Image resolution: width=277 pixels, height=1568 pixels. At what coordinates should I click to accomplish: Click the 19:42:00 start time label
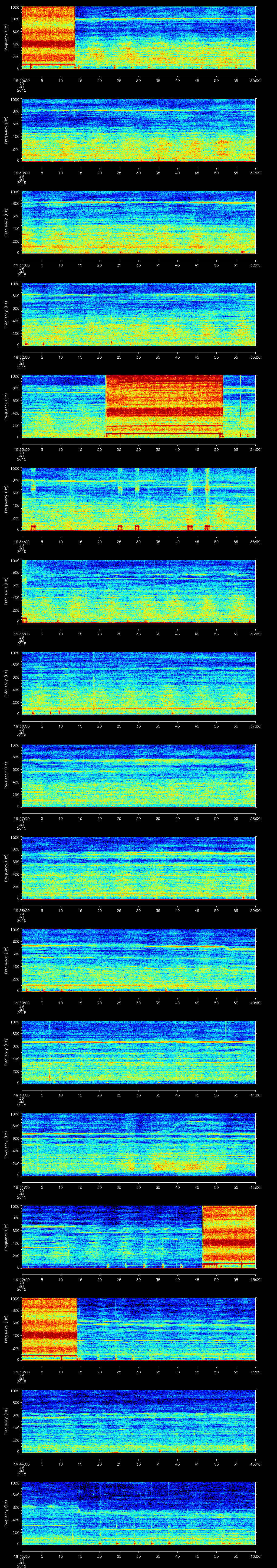[21, 1279]
